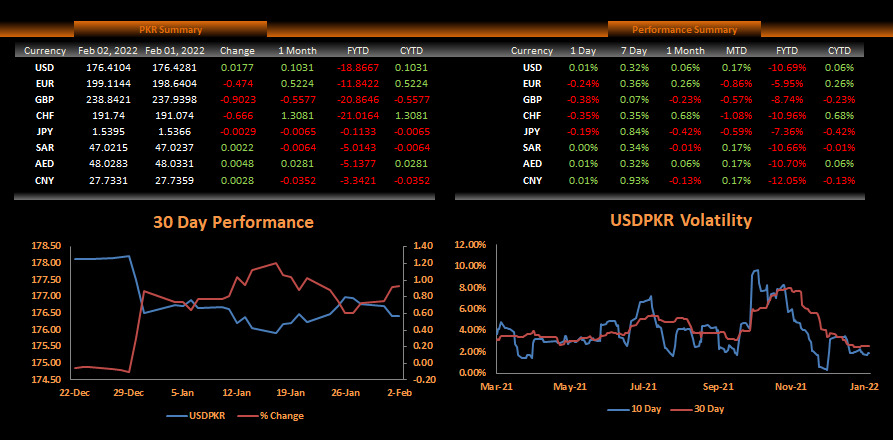Select the Nov-21 date axis label

(791, 386)
